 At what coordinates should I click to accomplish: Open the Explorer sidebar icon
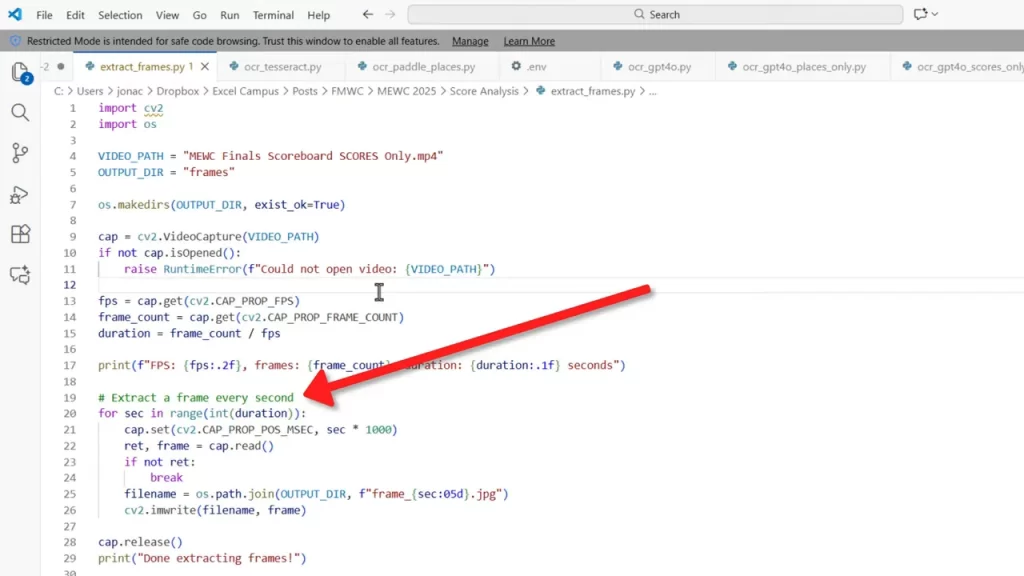click(x=21, y=72)
